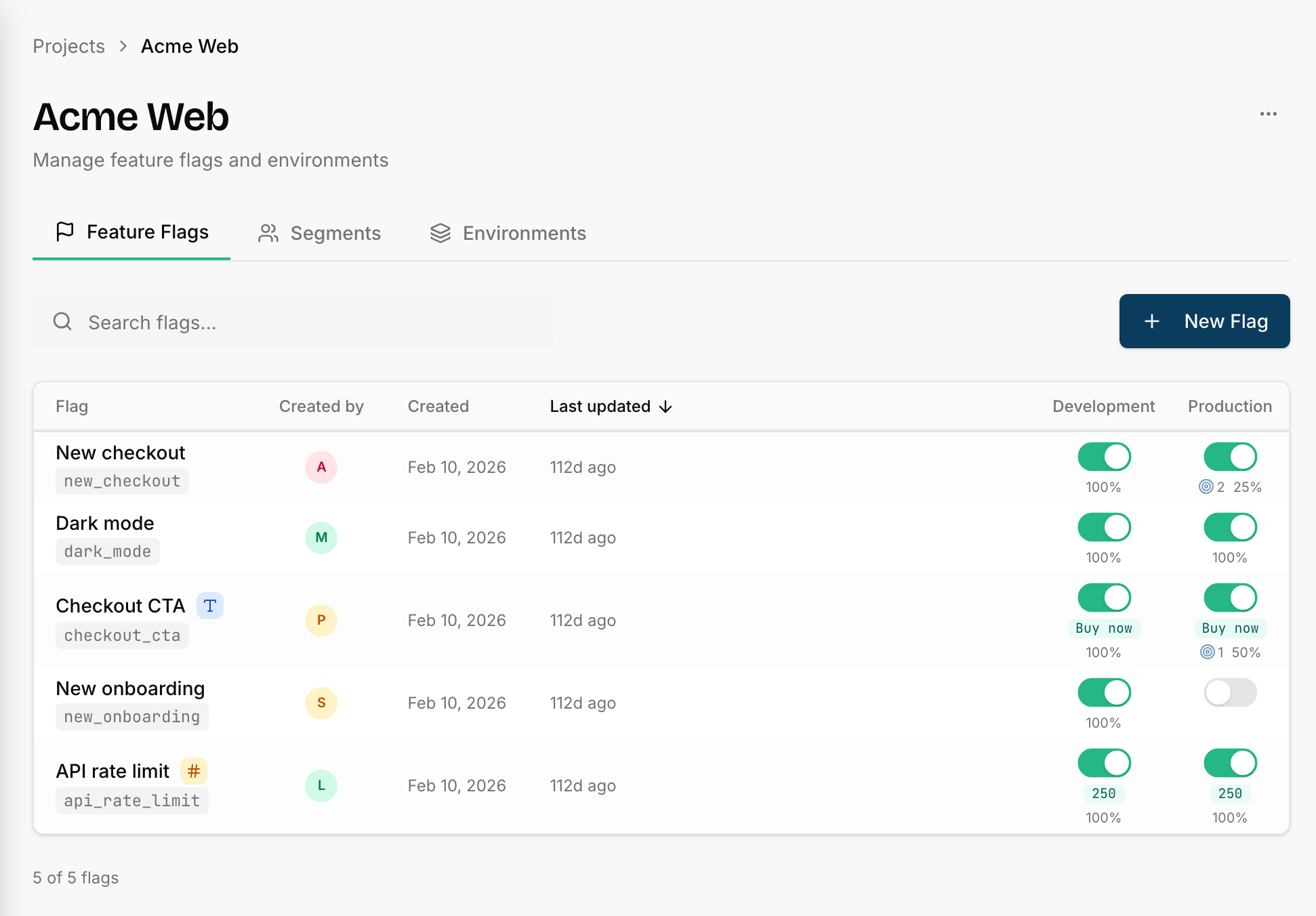Toggle Checkout CTA Development switch
The image size is (1316, 916).
1104,598
